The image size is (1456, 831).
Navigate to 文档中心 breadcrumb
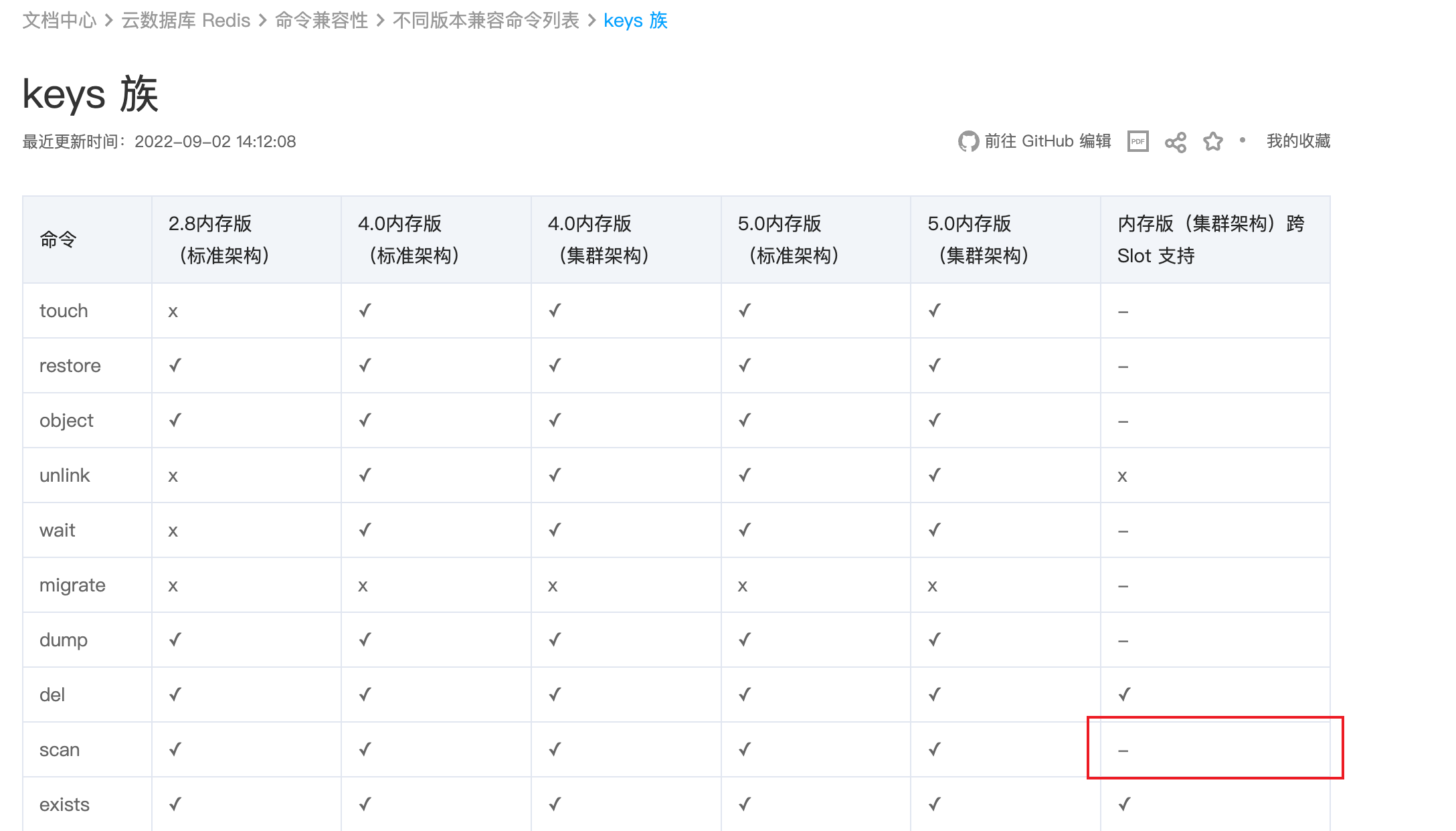(59, 21)
